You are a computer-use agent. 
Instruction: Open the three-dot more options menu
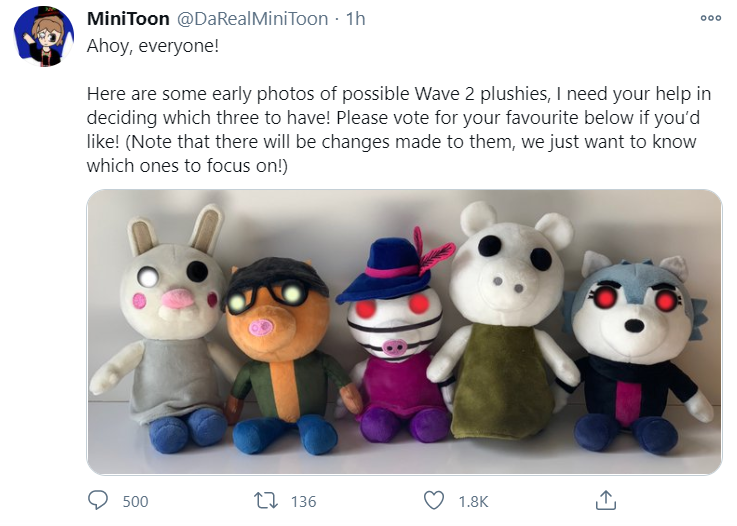[710, 18]
